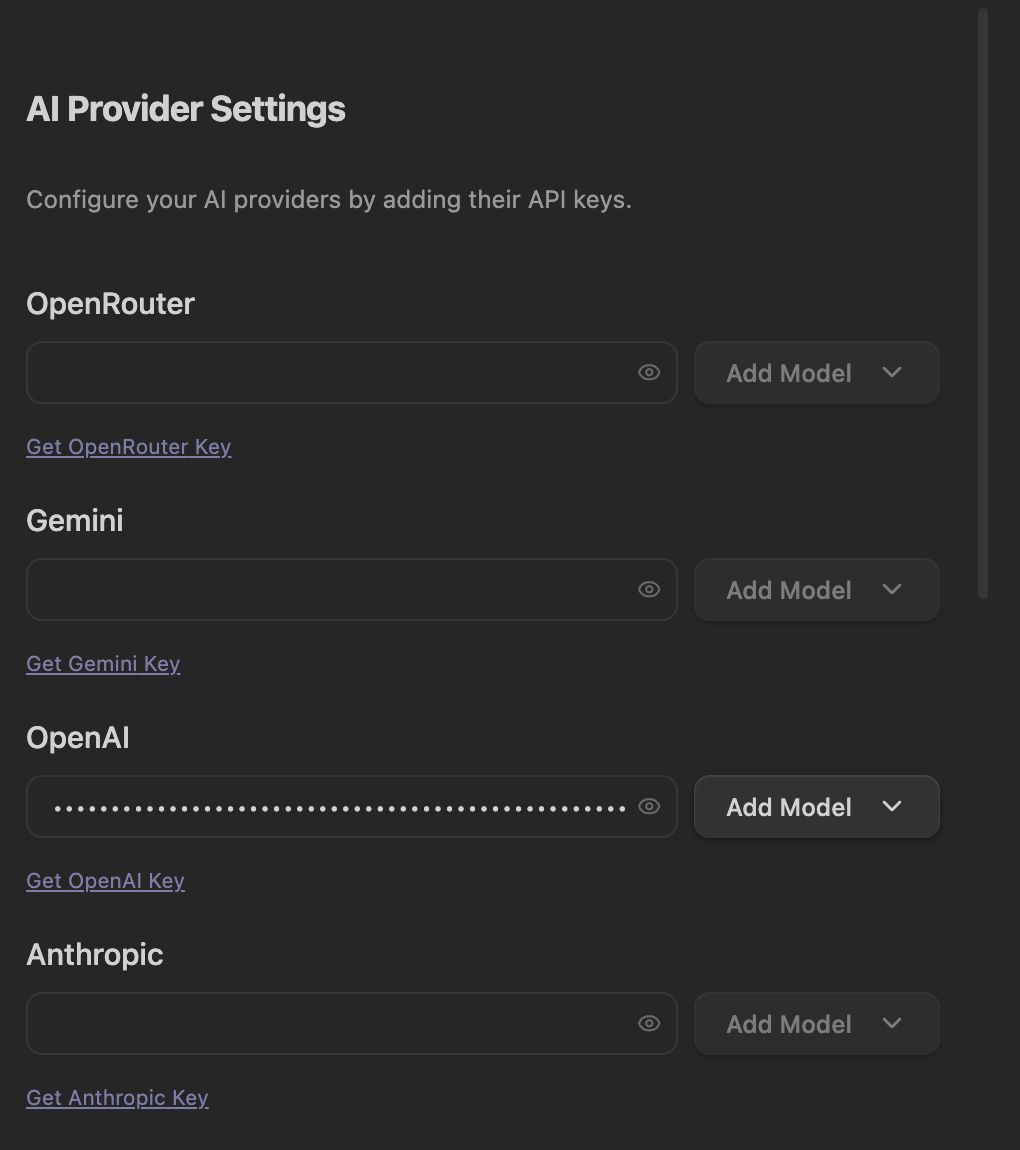Follow the Get OpenRouter Key link

tap(128, 447)
